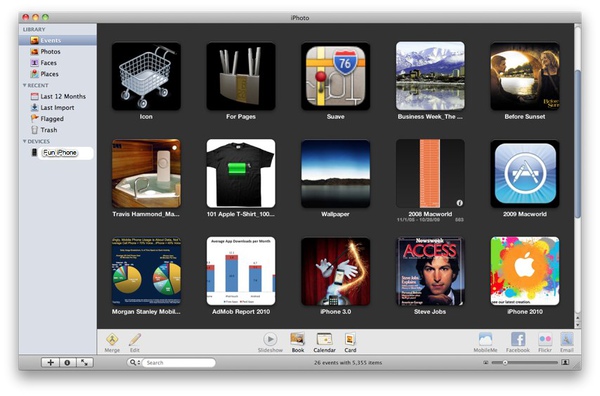Open the 2009 Macworld App Store thumbnail

pos(525,174)
